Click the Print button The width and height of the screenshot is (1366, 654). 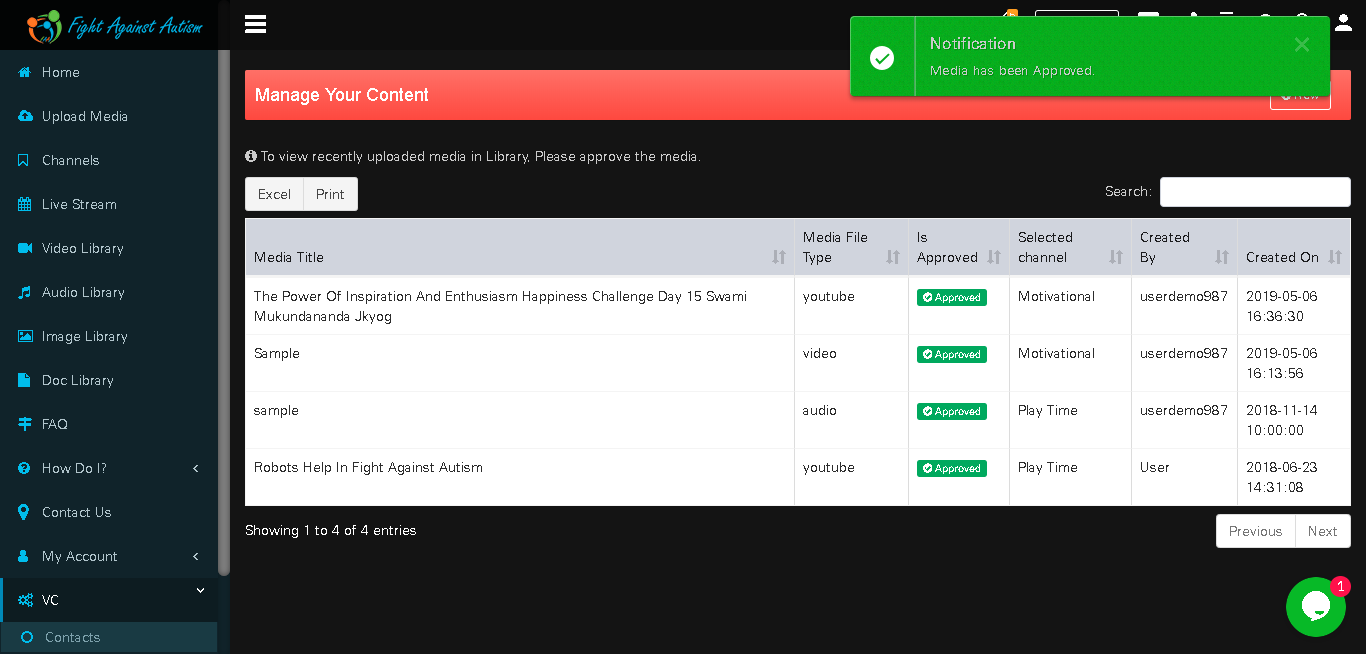330,194
